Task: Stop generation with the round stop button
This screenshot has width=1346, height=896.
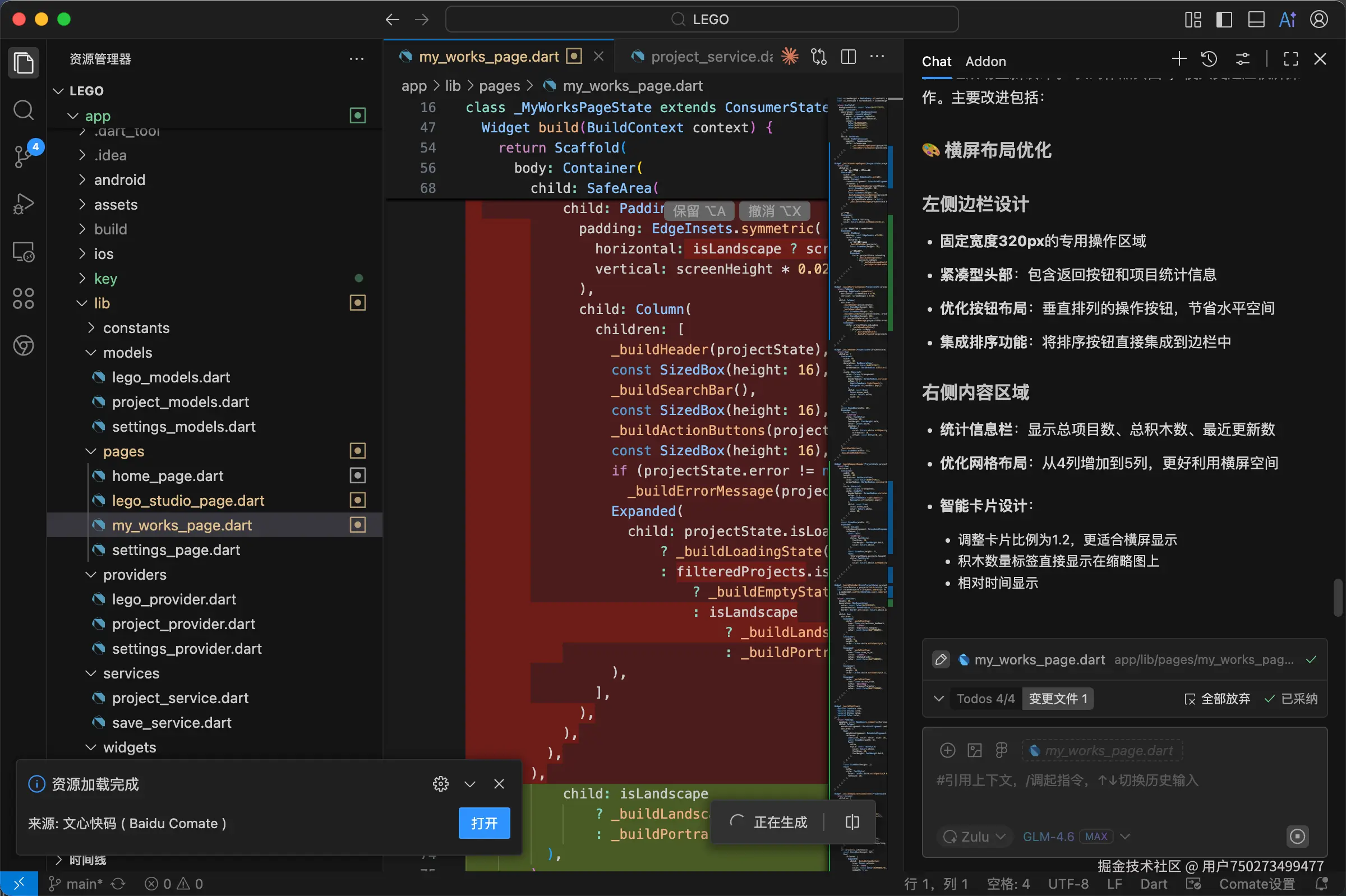Action: (x=1297, y=837)
